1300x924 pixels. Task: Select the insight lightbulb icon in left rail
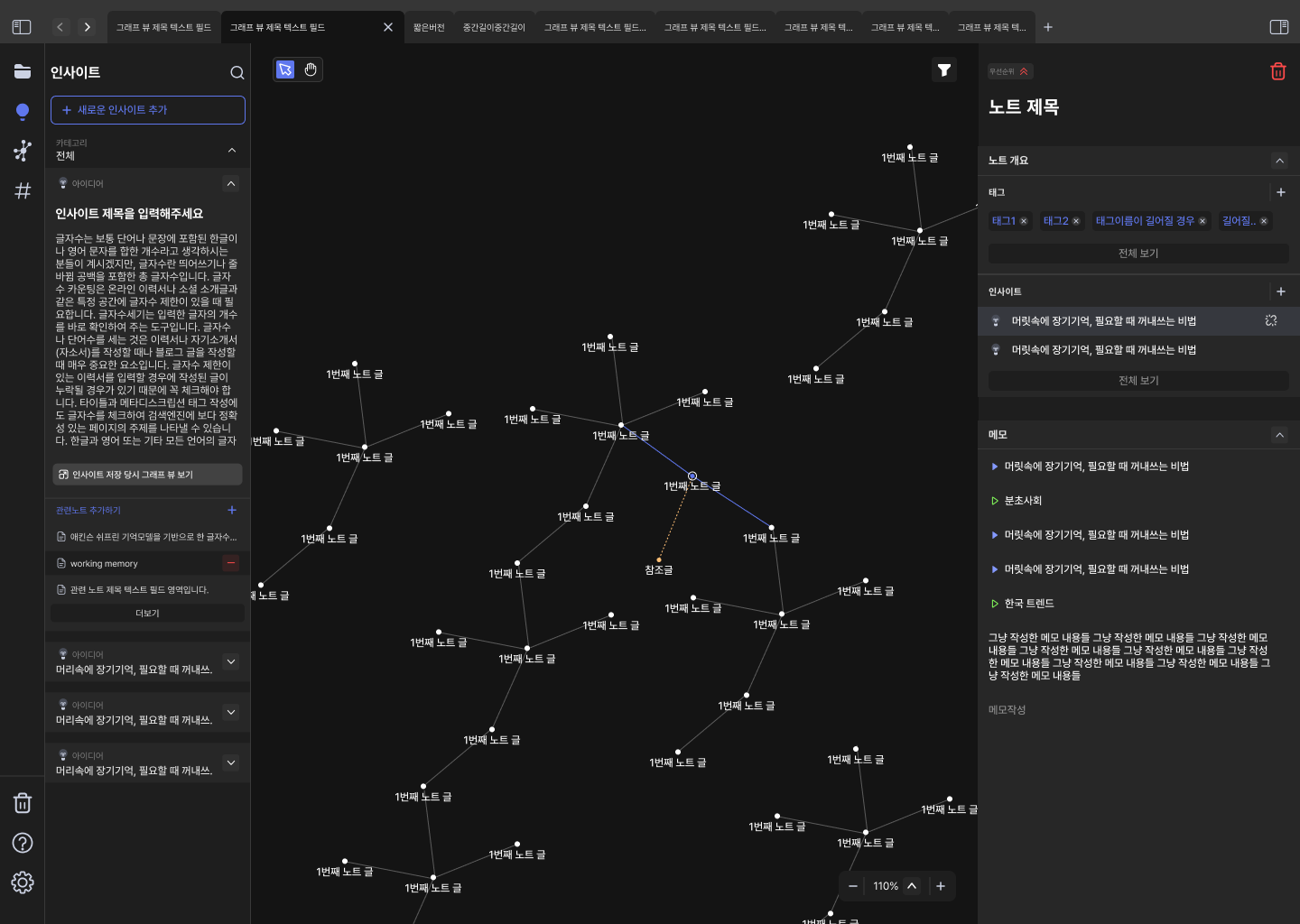coord(22,112)
